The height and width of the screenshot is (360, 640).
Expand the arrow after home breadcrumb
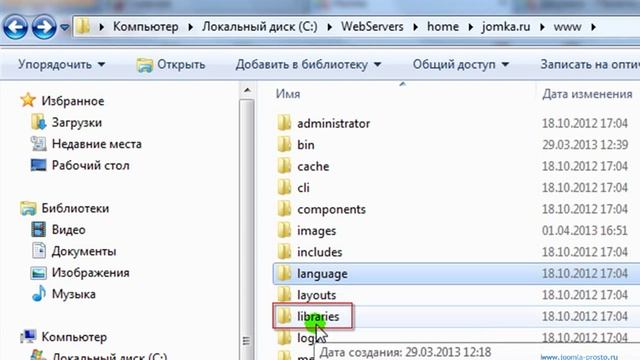coord(471,27)
